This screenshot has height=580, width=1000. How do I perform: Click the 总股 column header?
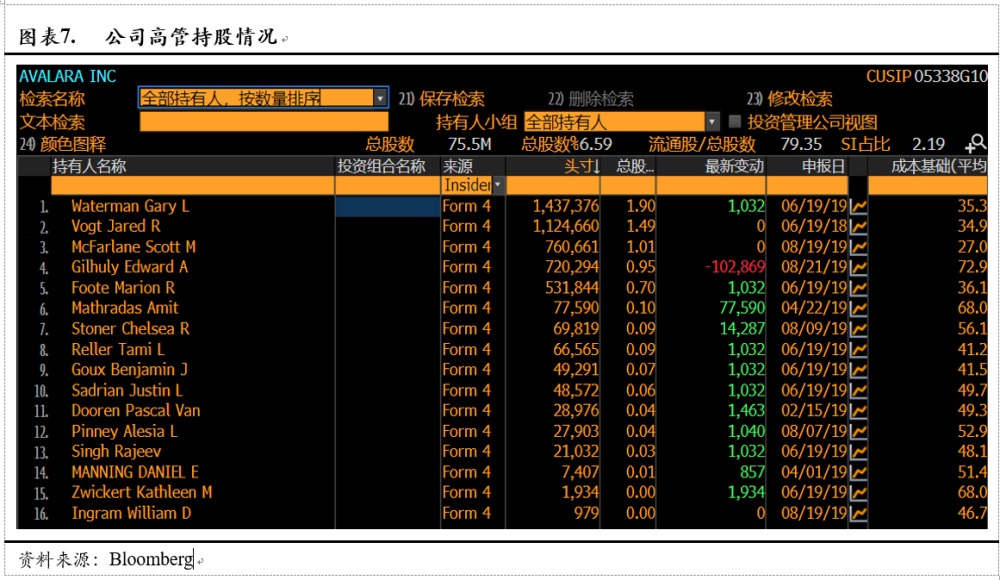point(635,167)
